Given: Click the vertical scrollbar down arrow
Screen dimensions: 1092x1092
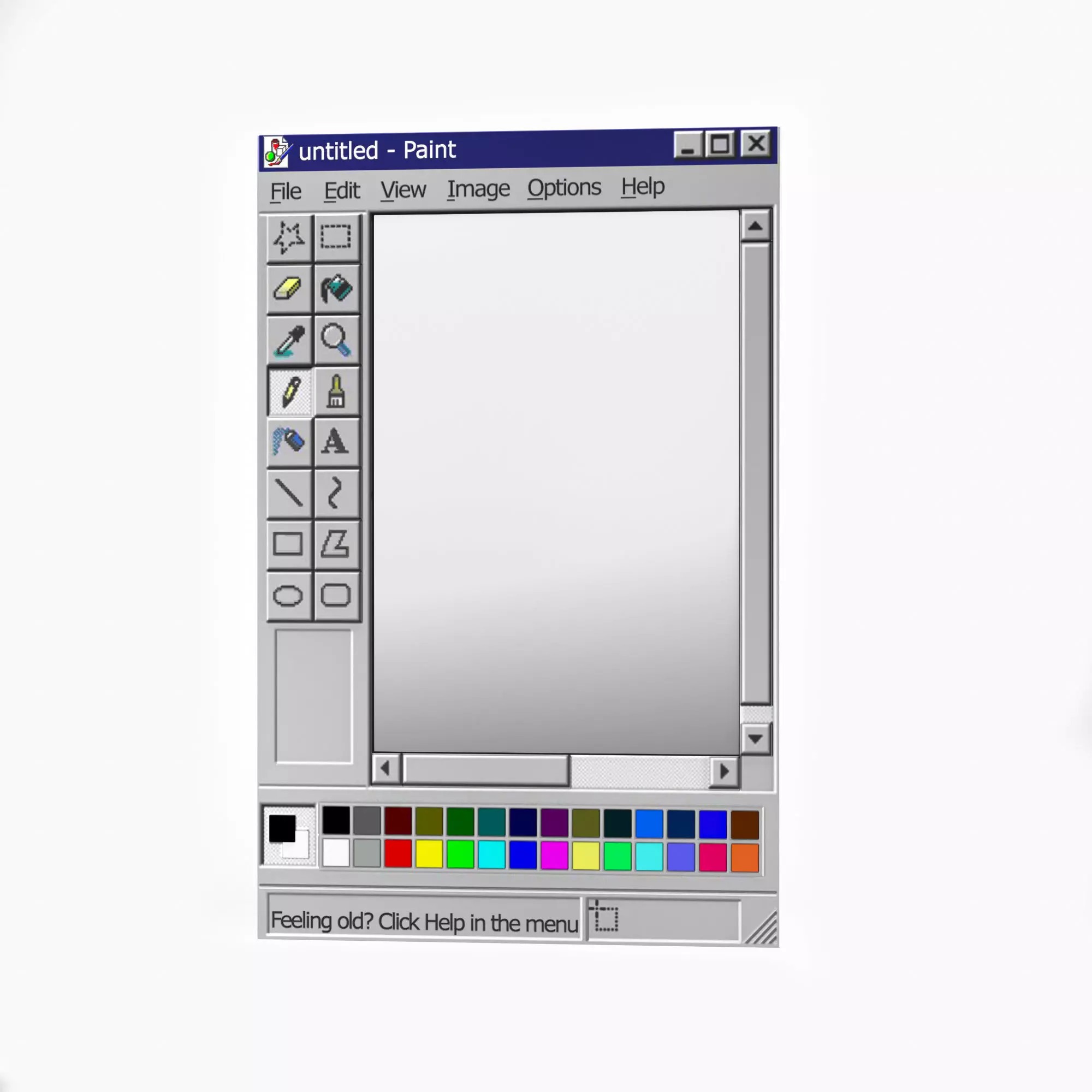Looking at the screenshot, I should (x=755, y=738).
